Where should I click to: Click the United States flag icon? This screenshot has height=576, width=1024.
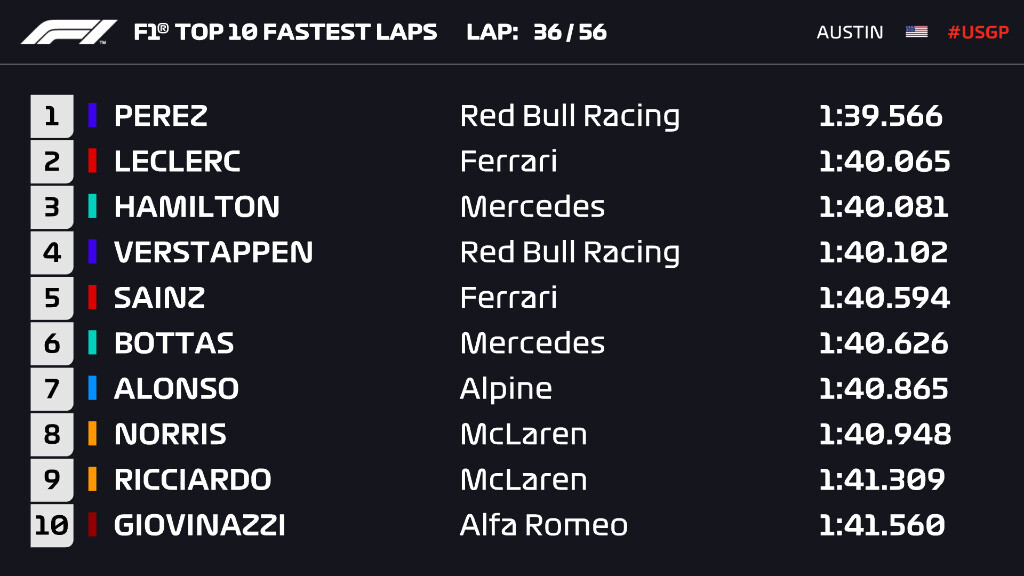coord(916,32)
